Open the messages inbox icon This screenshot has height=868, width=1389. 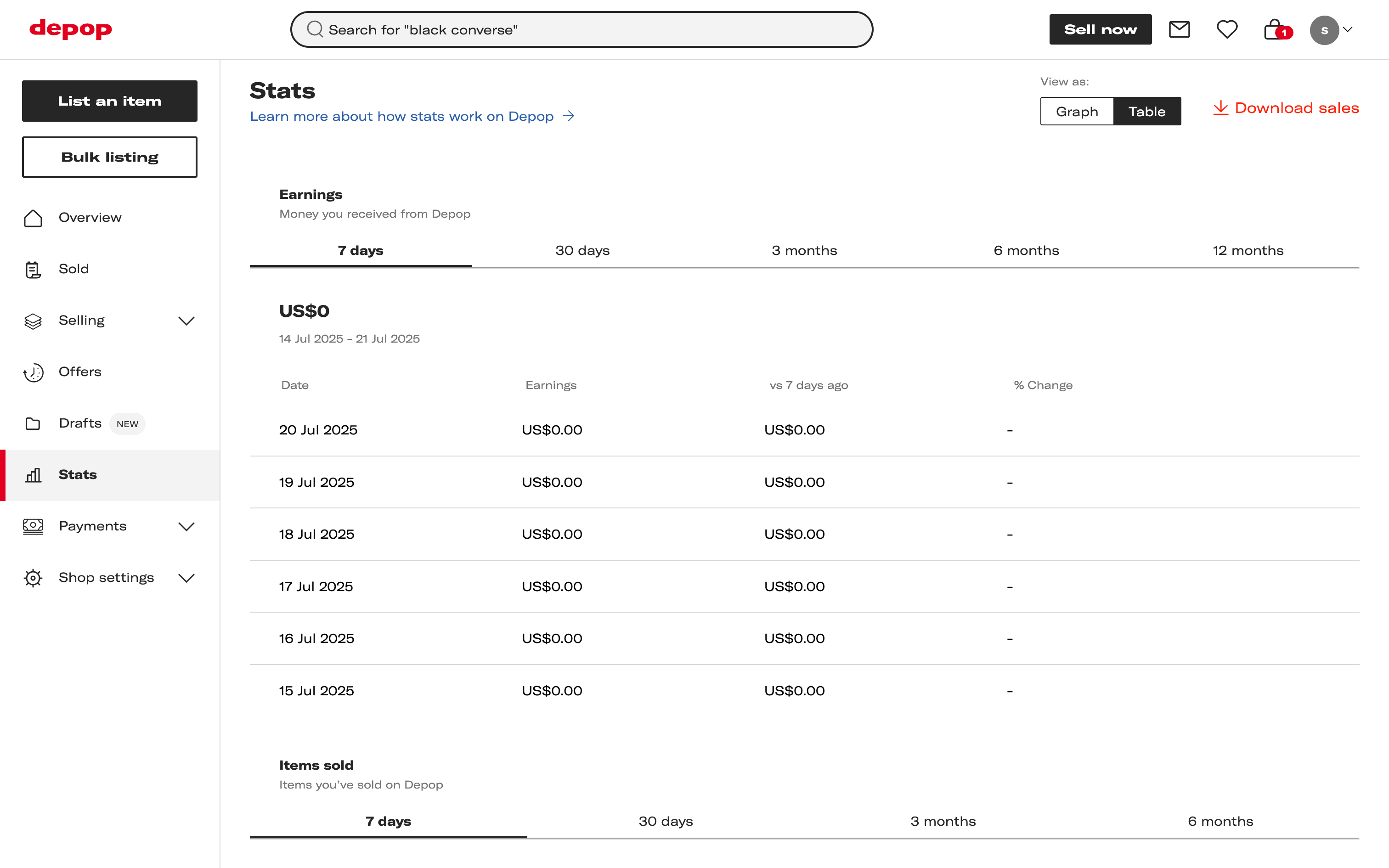pos(1179,29)
